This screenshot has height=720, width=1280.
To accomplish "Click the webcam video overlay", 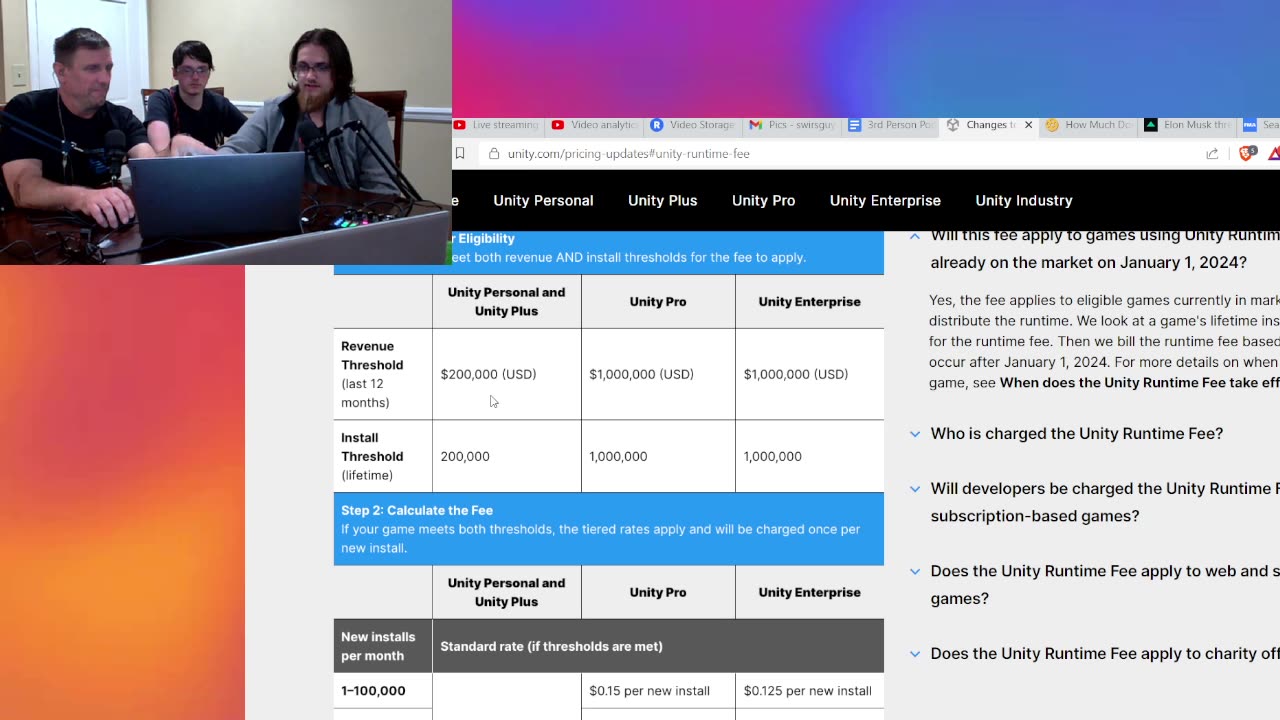I will pyautogui.click(x=226, y=132).
